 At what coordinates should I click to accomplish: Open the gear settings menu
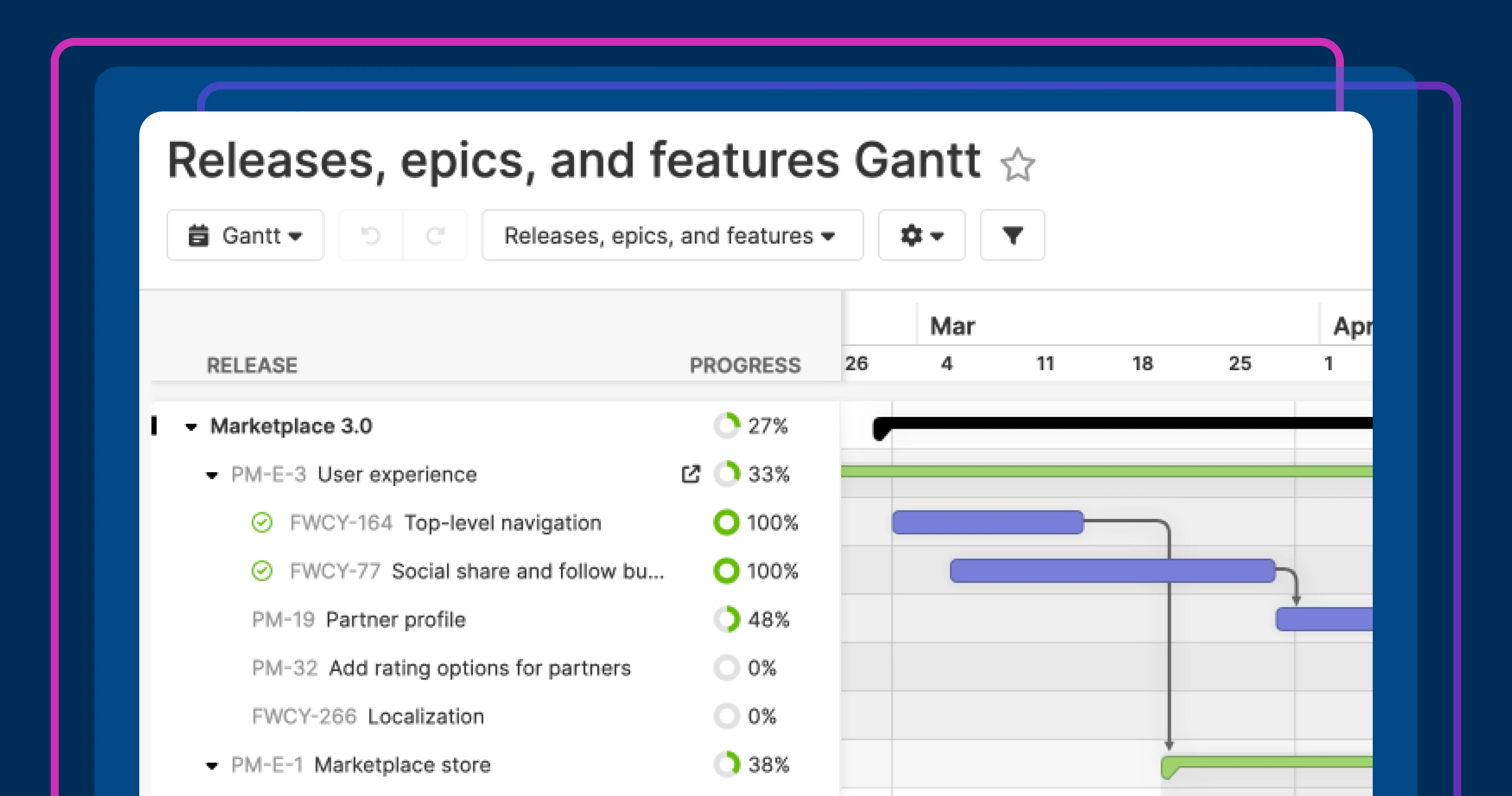point(921,236)
